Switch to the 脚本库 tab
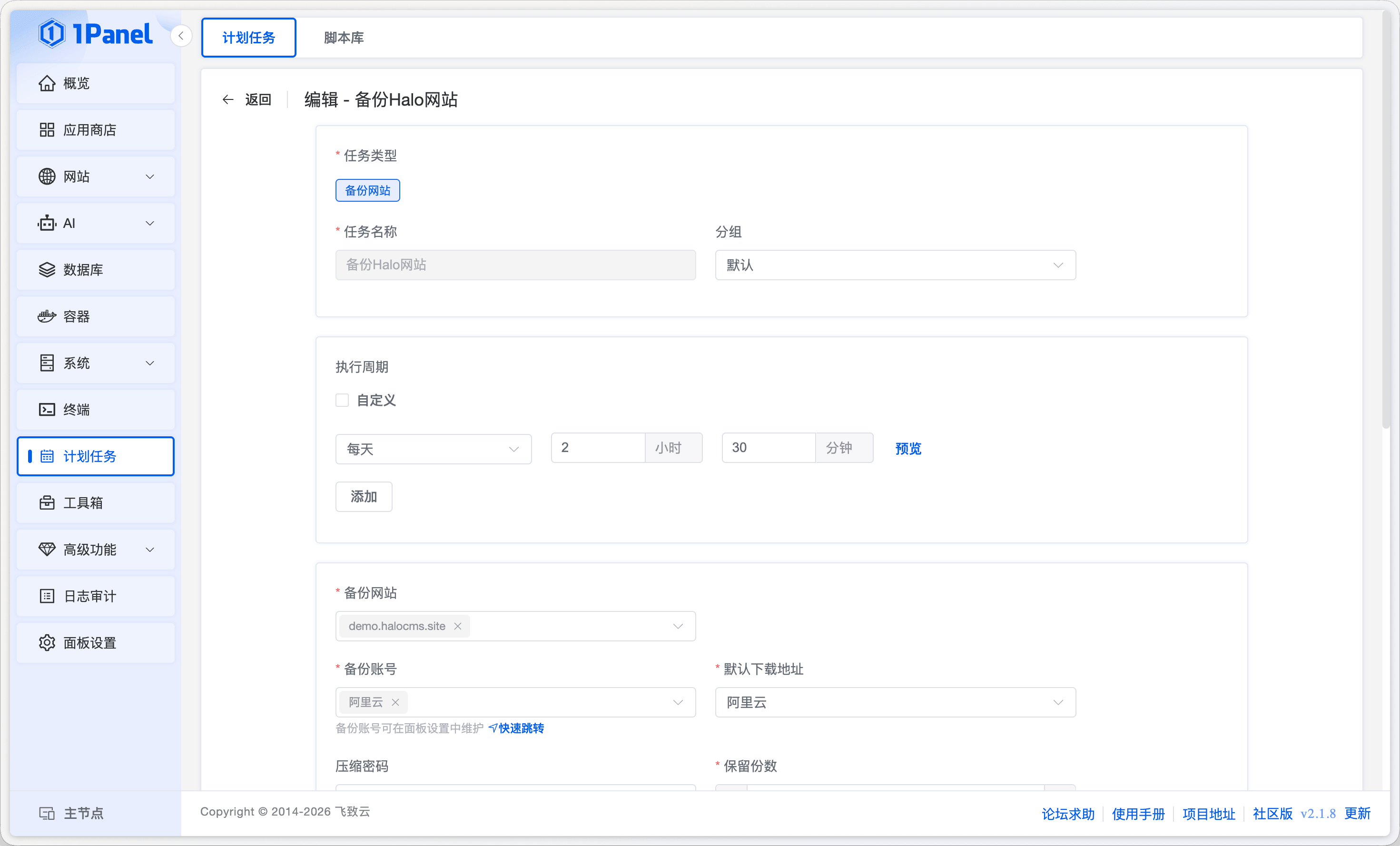The width and height of the screenshot is (1400, 846). pos(344,38)
